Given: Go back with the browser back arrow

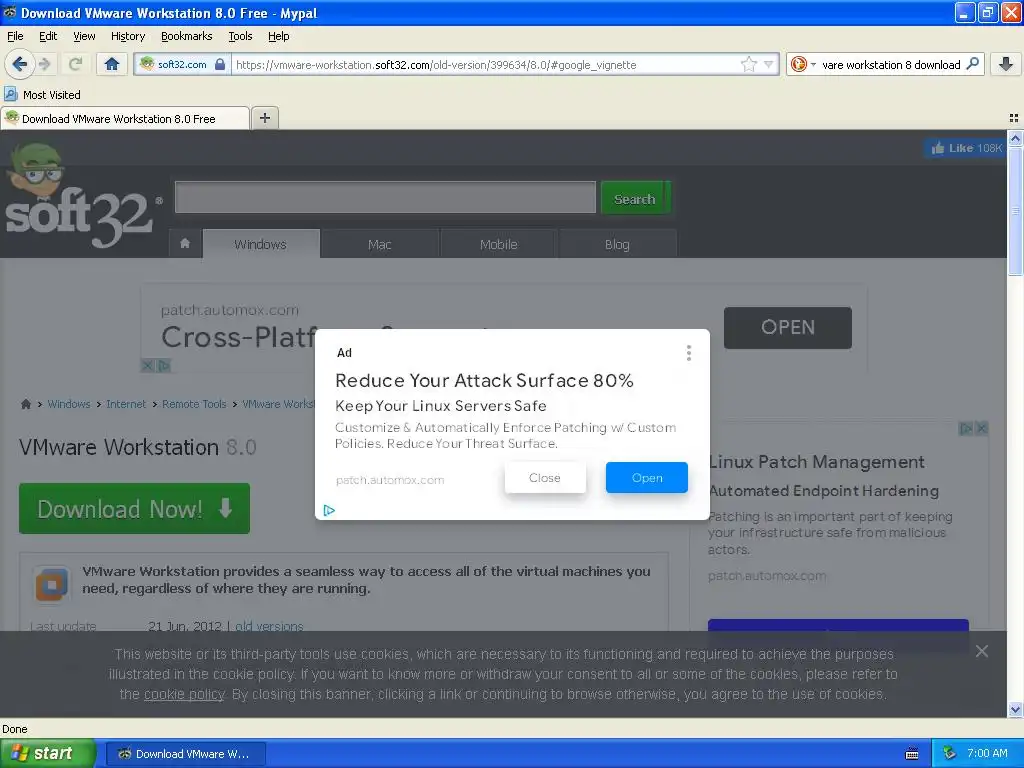Looking at the screenshot, I should pos(19,64).
